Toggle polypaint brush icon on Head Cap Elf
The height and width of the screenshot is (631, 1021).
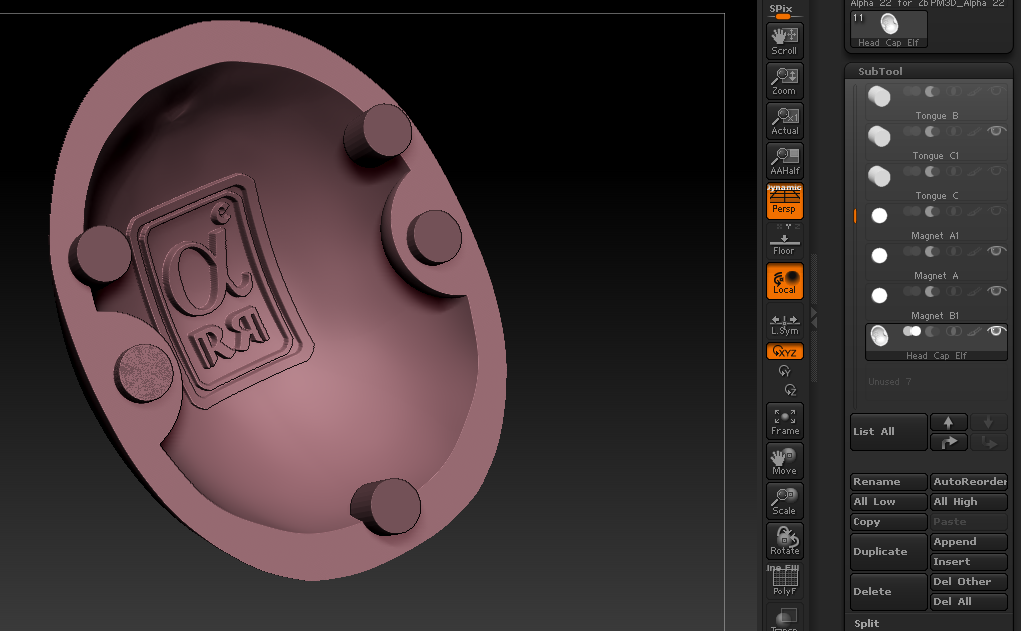pos(974,331)
